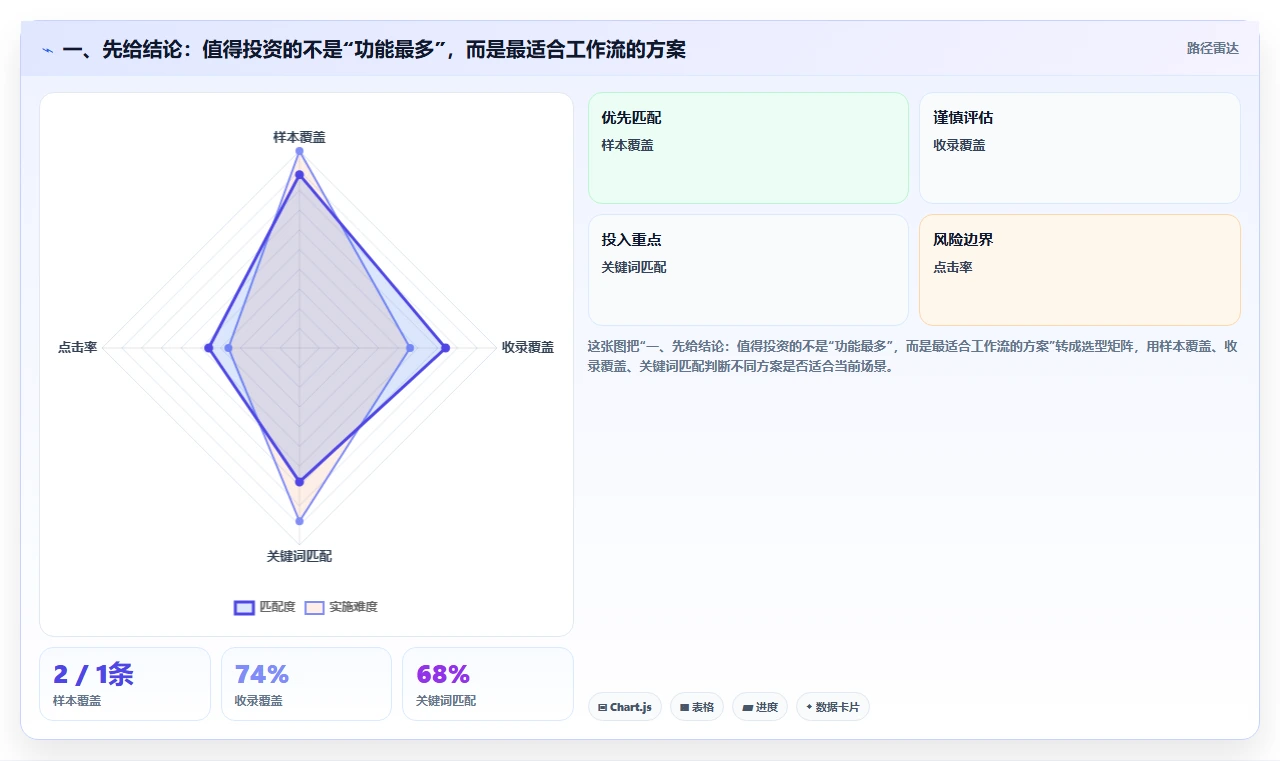
Task: Click the 路径雷达 label in header
Action: click(x=1212, y=48)
